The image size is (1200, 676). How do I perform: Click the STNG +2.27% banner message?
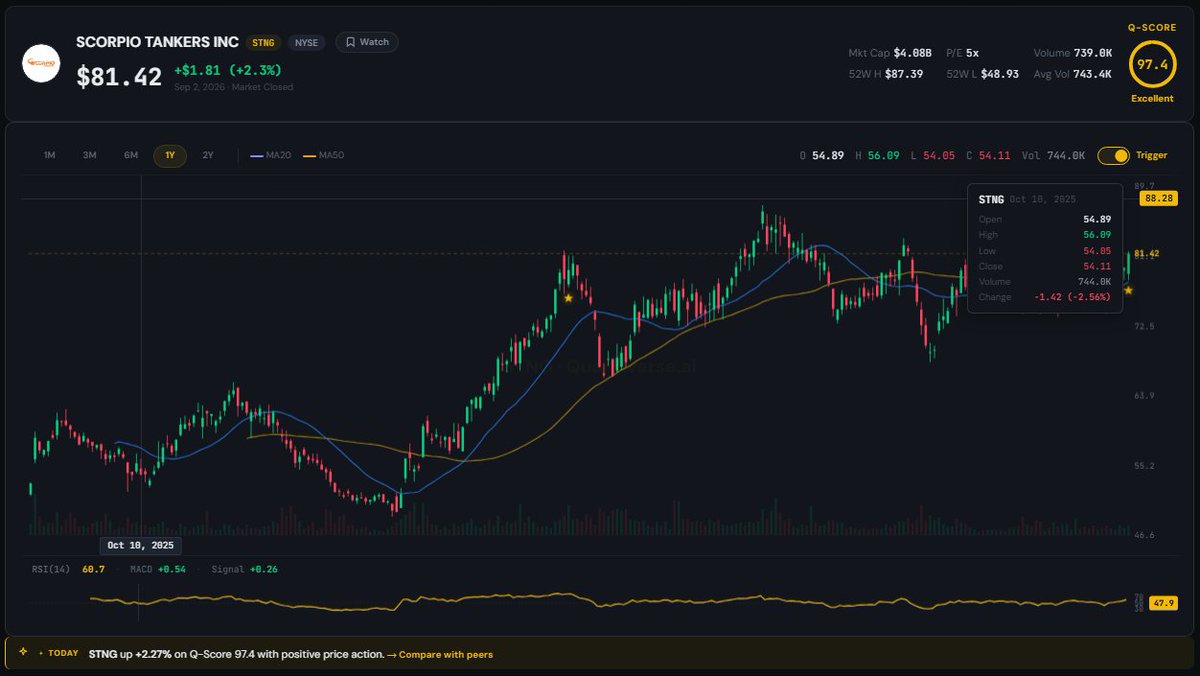(236, 654)
